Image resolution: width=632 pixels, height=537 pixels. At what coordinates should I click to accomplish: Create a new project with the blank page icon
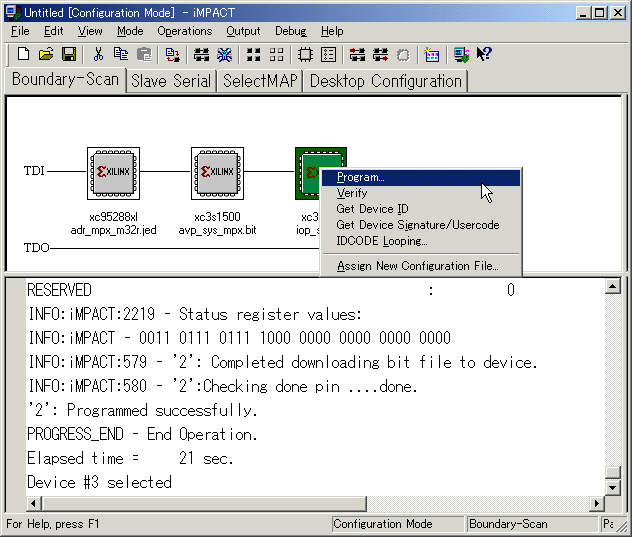click(x=23, y=54)
